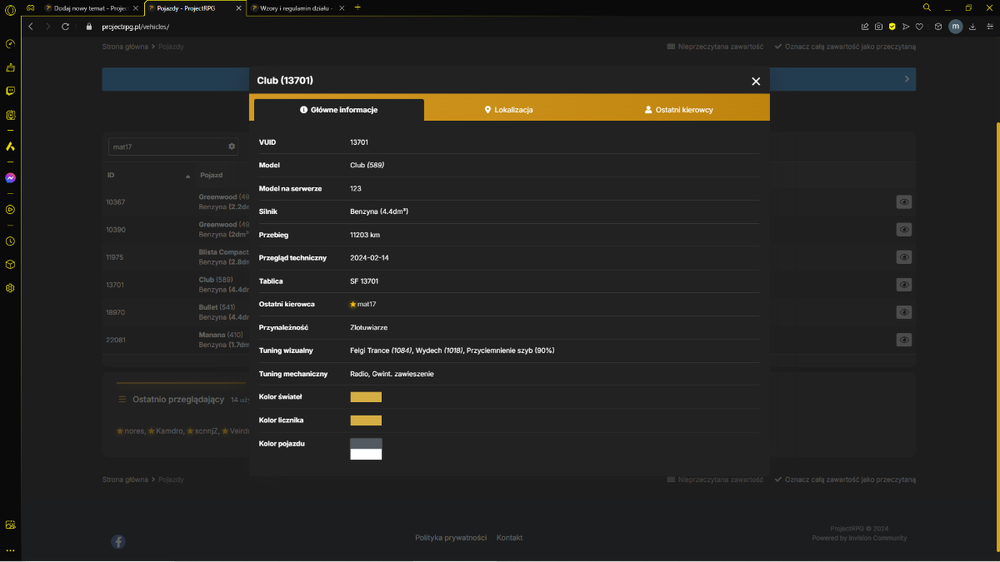Open Twitch panel in sidebar
Screen dimensions: 1000x562
point(10,91)
